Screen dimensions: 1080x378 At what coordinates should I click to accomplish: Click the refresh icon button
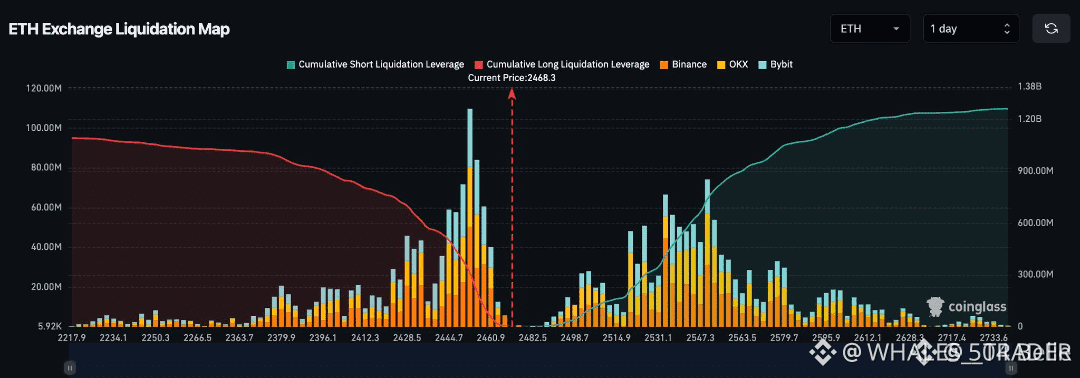pos(1051,29)
